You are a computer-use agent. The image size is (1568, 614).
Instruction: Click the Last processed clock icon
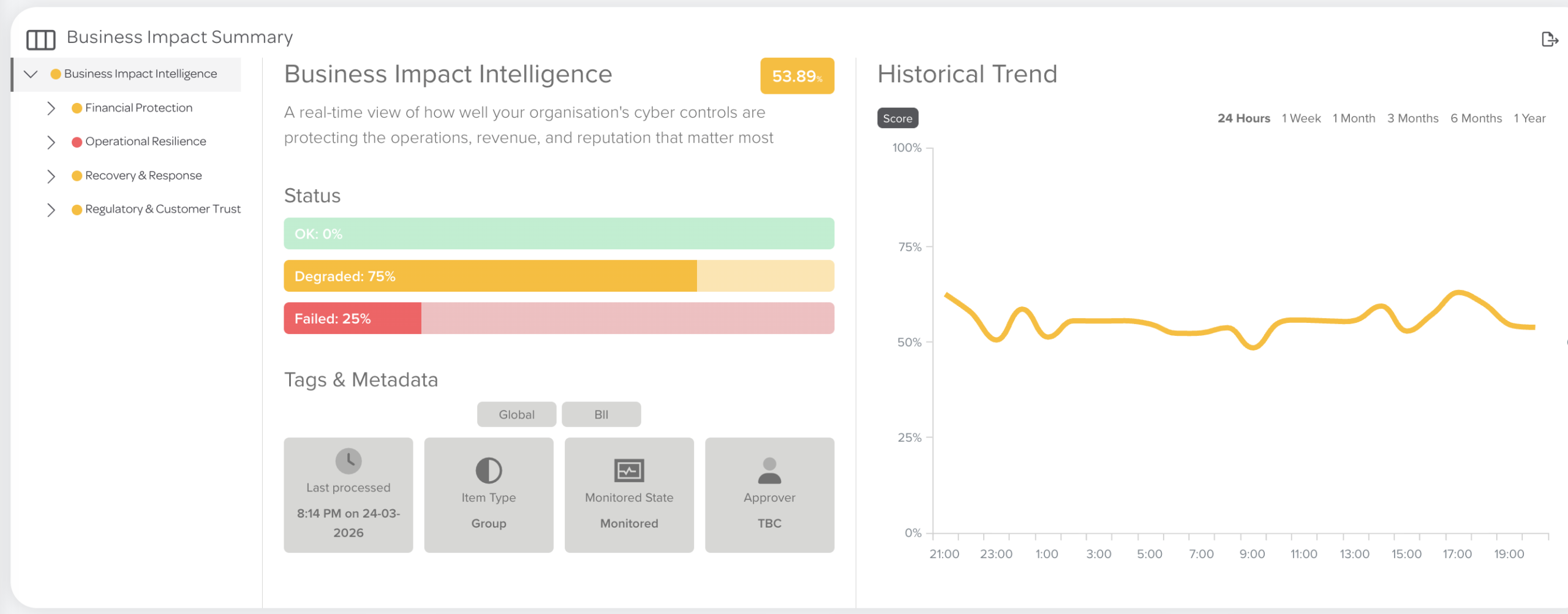pyautogui.click(x=349, y=461)
